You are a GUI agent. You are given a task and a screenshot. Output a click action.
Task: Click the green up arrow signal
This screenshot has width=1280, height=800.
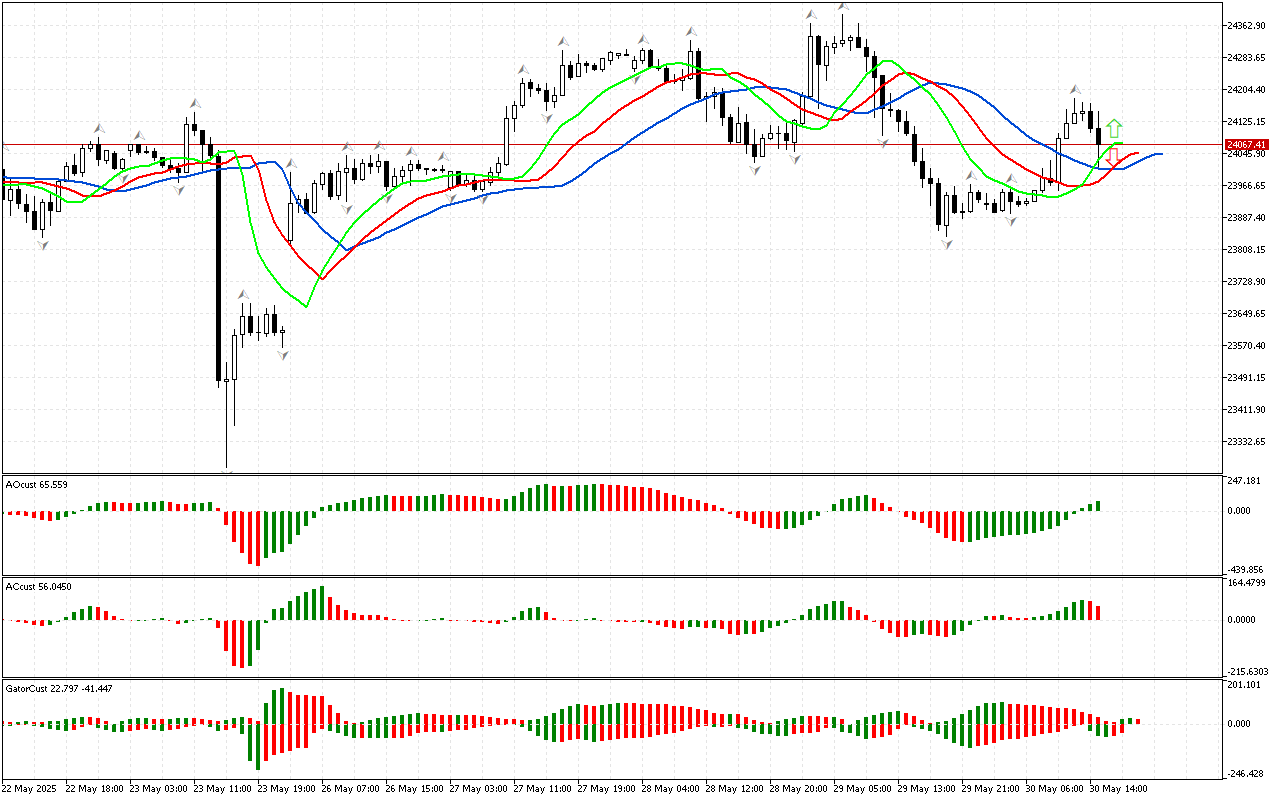point(1114,129)
